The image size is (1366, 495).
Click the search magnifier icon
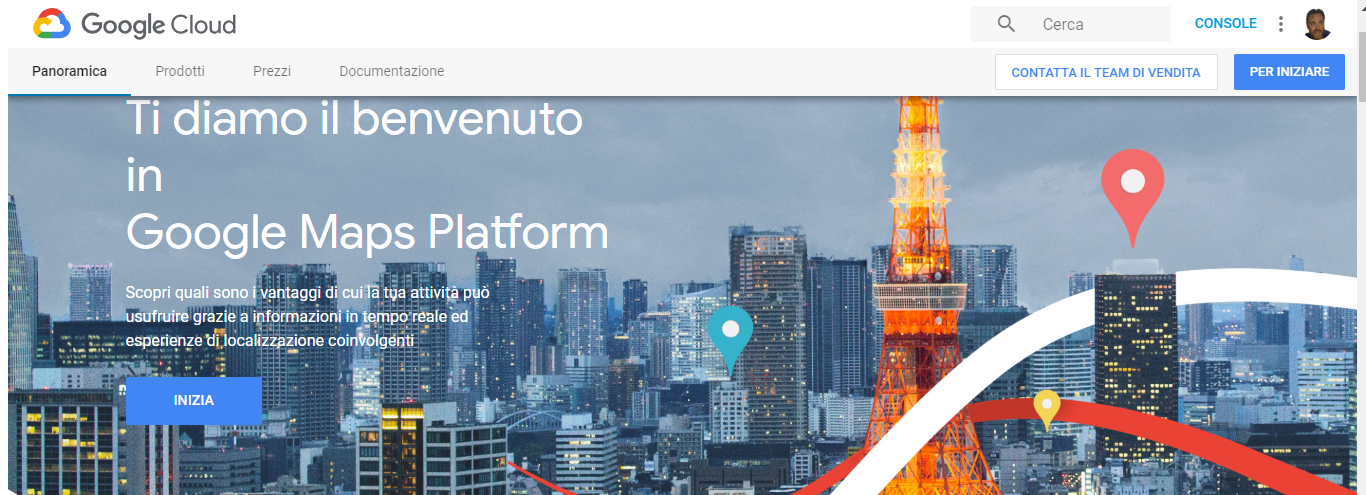click(1007, 24)
